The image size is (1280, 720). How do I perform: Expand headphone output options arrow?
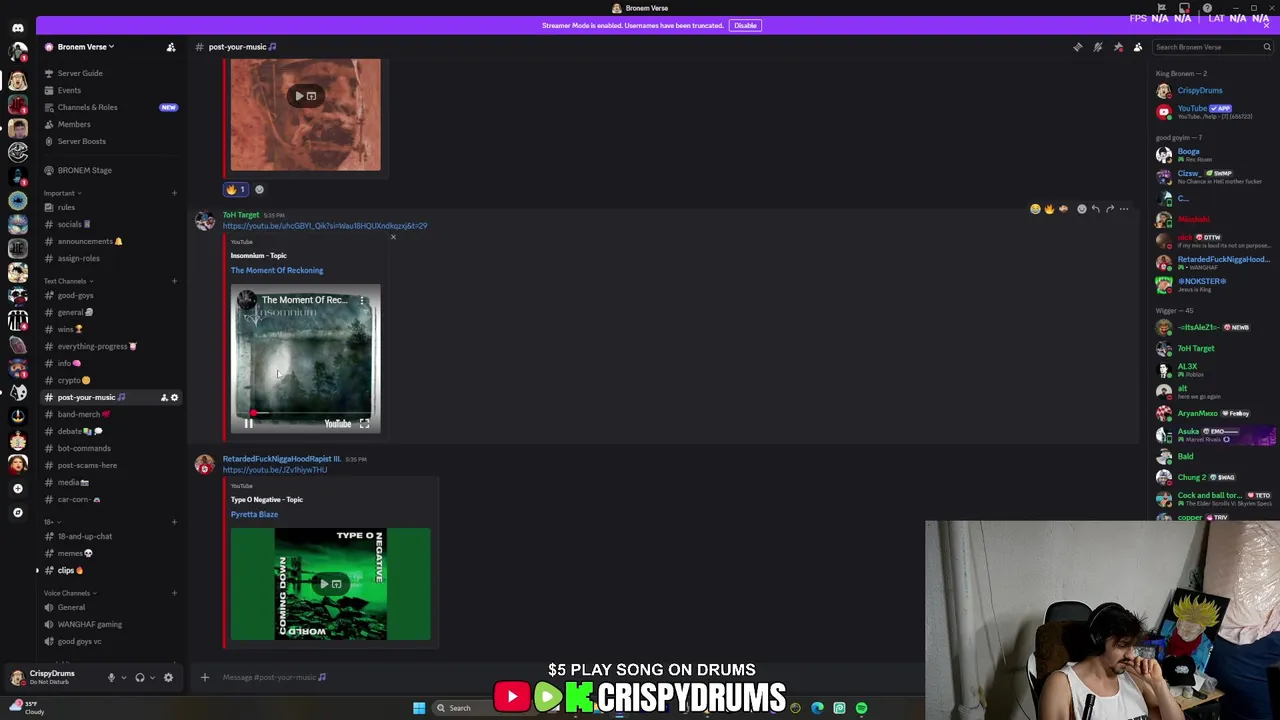[x=152, y=678]
